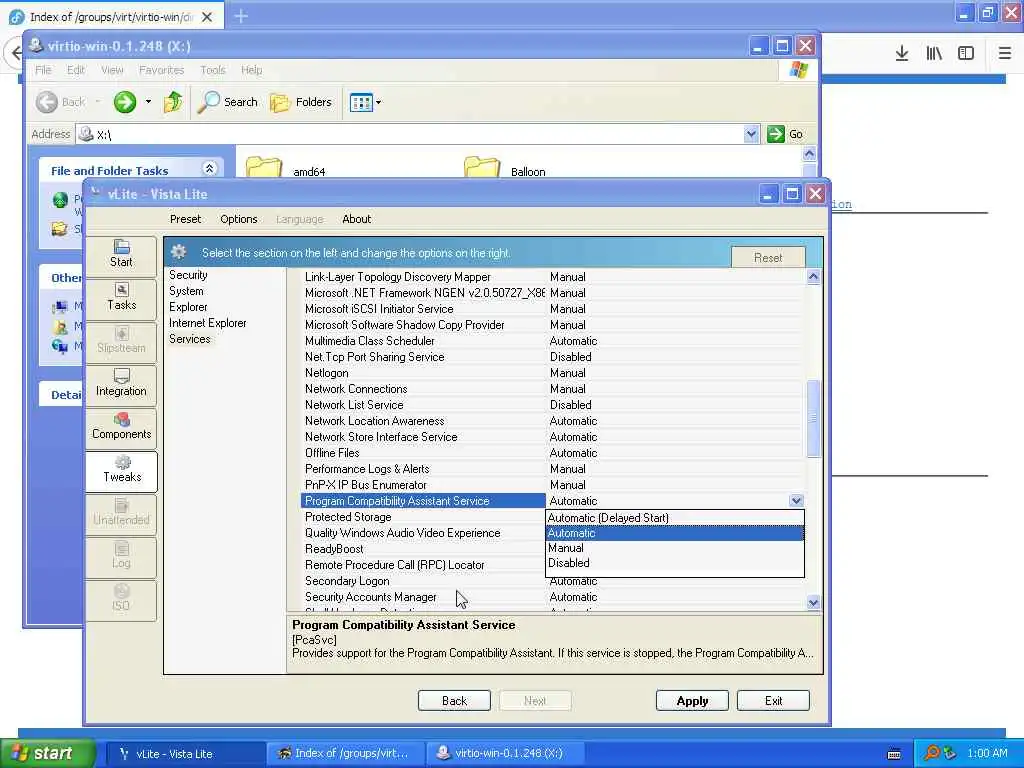Click the Slipstream sidebar item
Screen dimensions: 1024x768
[121, 341]
